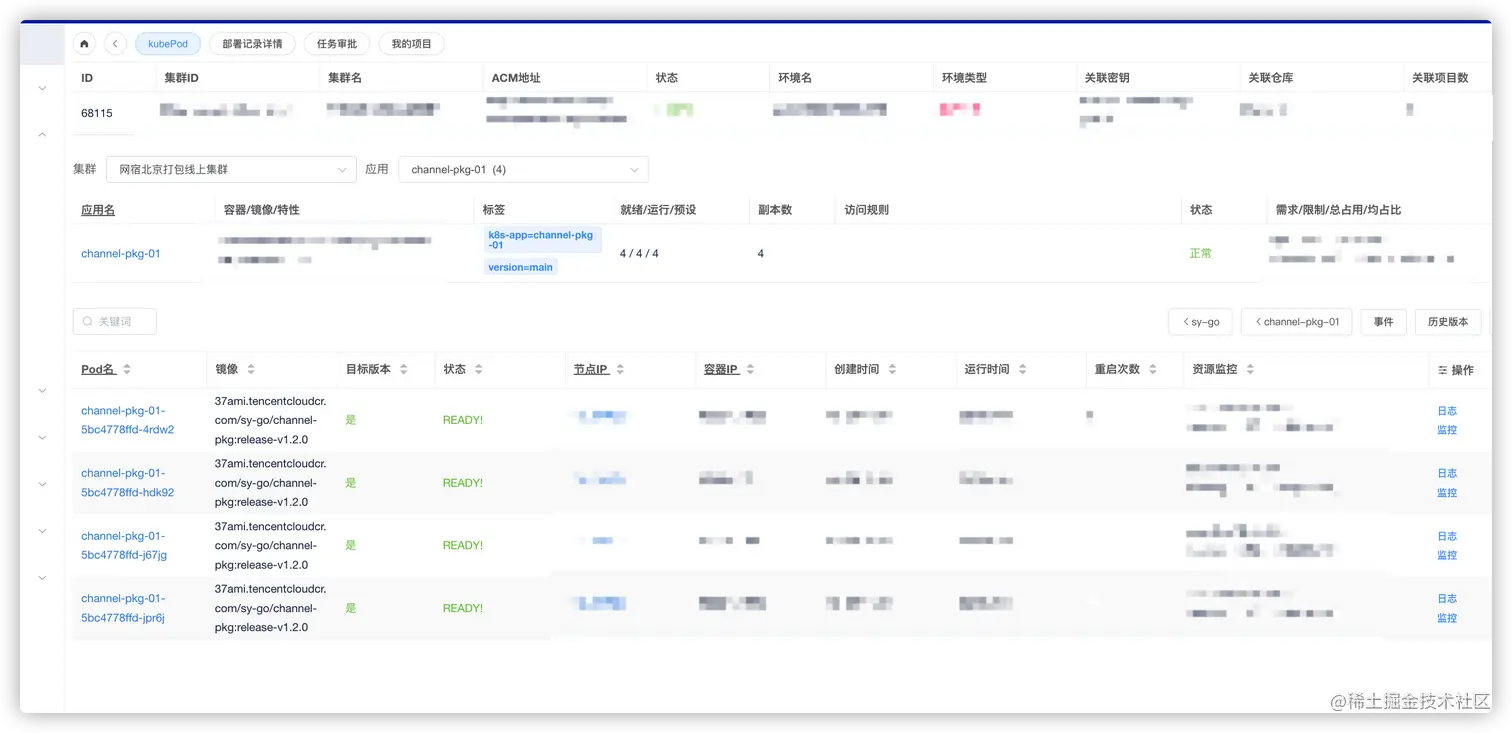Collapse the sidebar section with up chevron
This screenshot has width=1512, height=733.
pyautogui.click(x=42, y=134)
